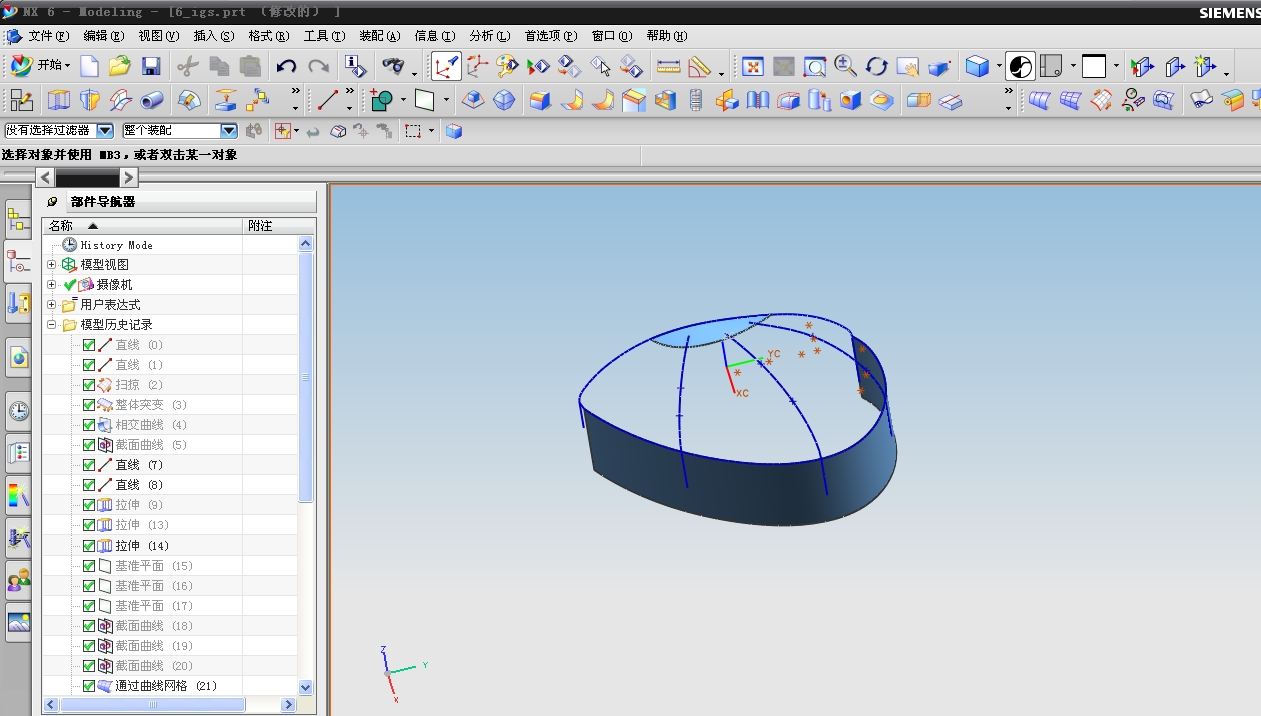Click the Measure Distance ruler icon

pos(668,67)
